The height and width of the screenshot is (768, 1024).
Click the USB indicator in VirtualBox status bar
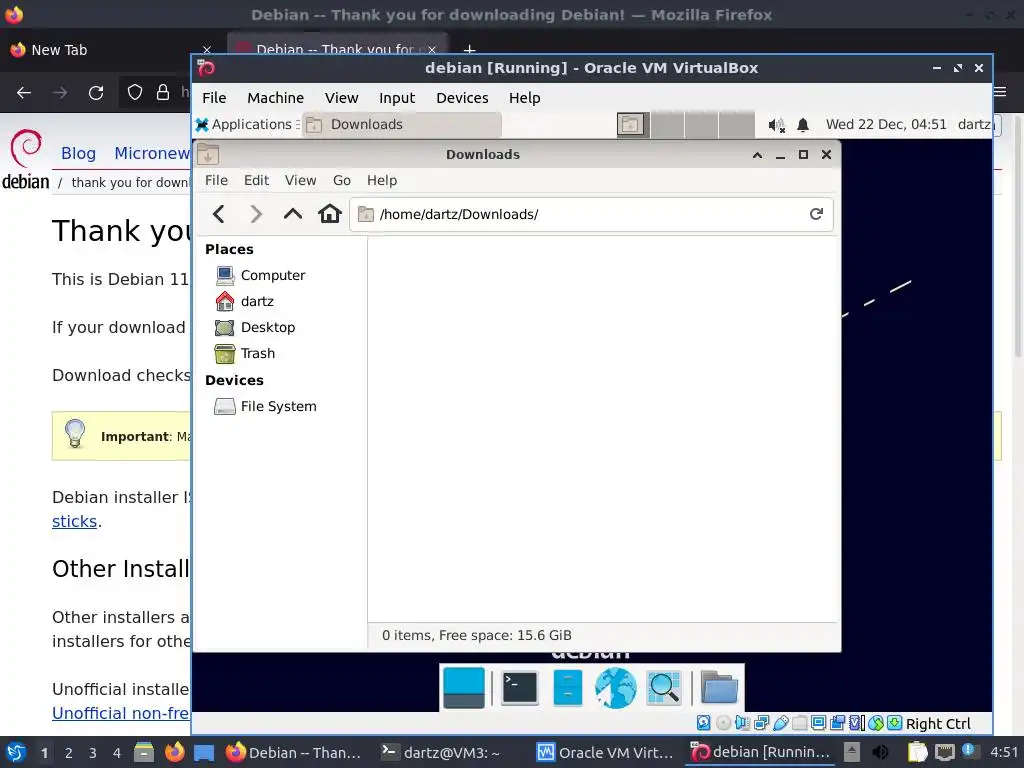coord(780,723)
